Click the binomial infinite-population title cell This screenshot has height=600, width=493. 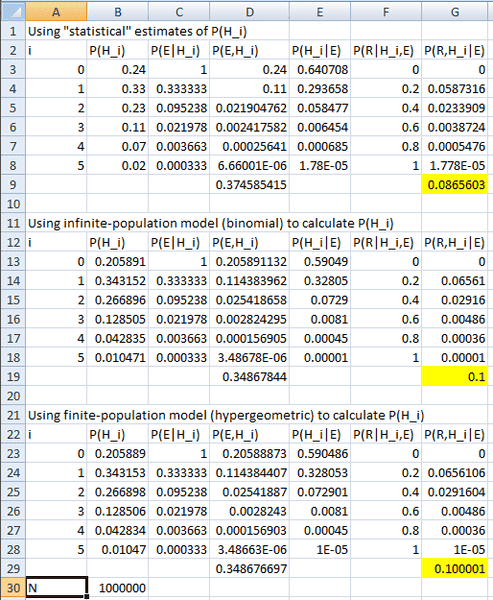click(211, 223)
